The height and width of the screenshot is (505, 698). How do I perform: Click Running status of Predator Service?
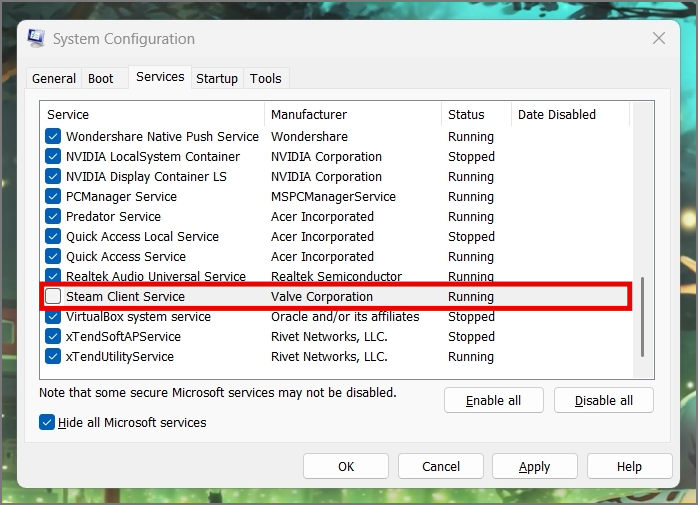pos(471,217)
